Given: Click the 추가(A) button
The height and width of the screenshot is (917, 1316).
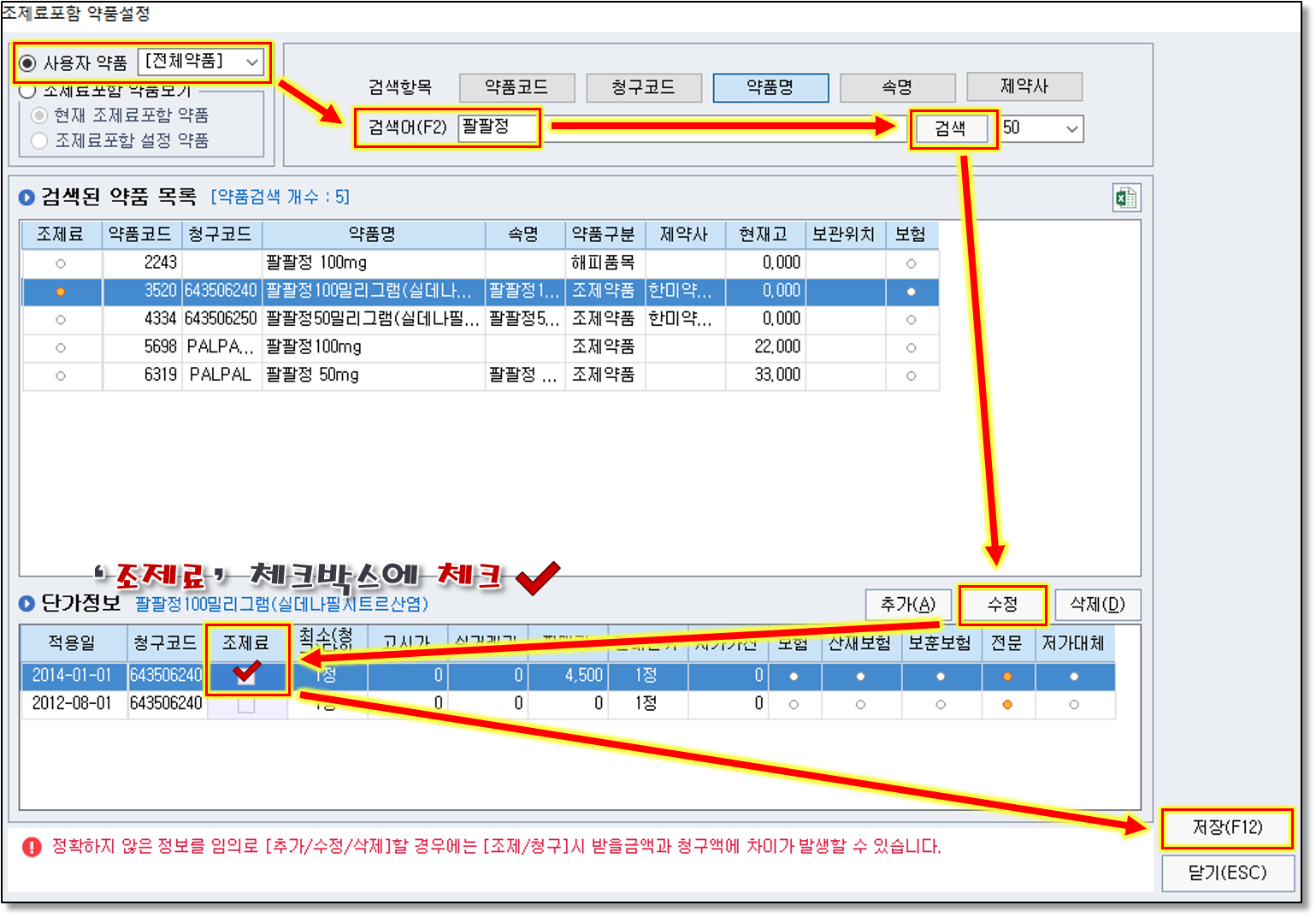Looking at the screenshot, I should (907, 605).
